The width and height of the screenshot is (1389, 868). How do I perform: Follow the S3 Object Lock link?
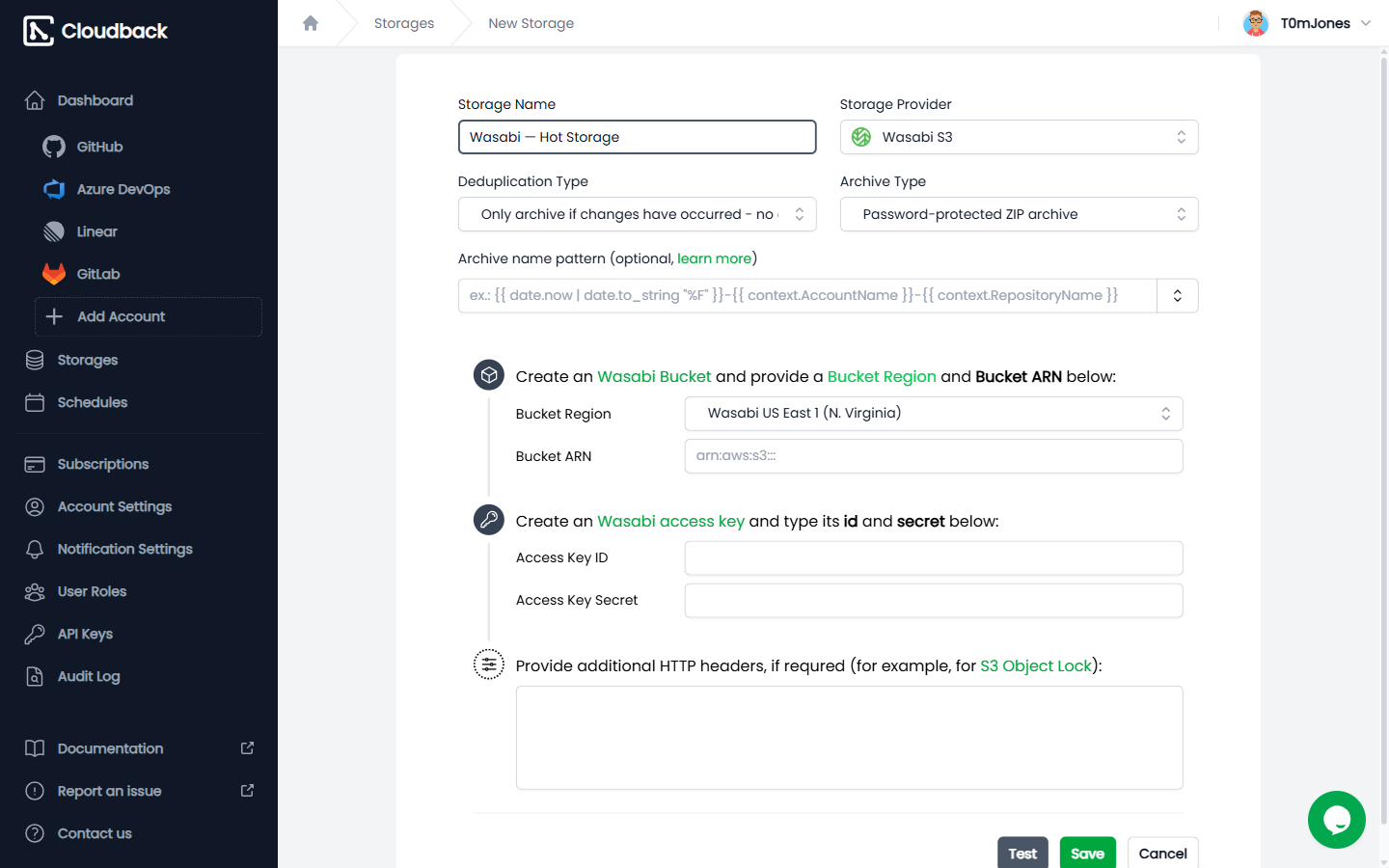1036,665
